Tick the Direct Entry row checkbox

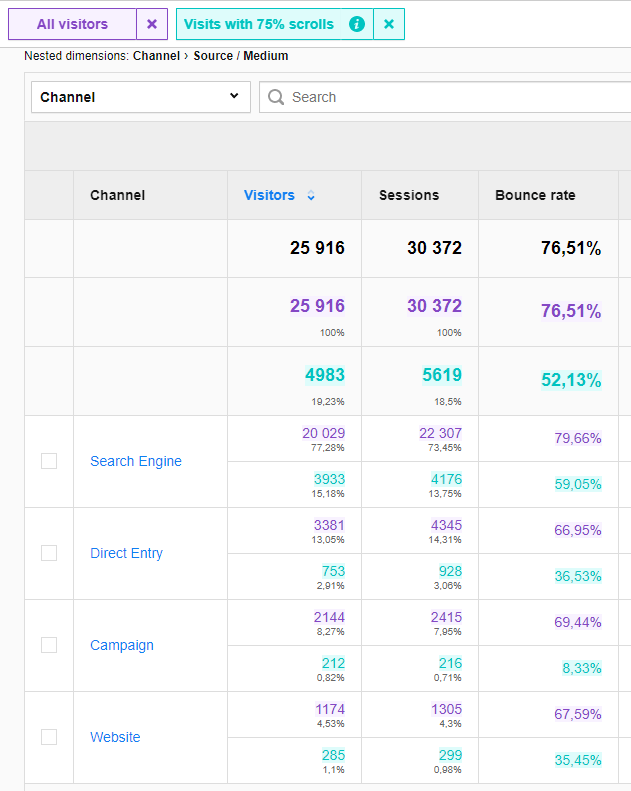[49, 553]
